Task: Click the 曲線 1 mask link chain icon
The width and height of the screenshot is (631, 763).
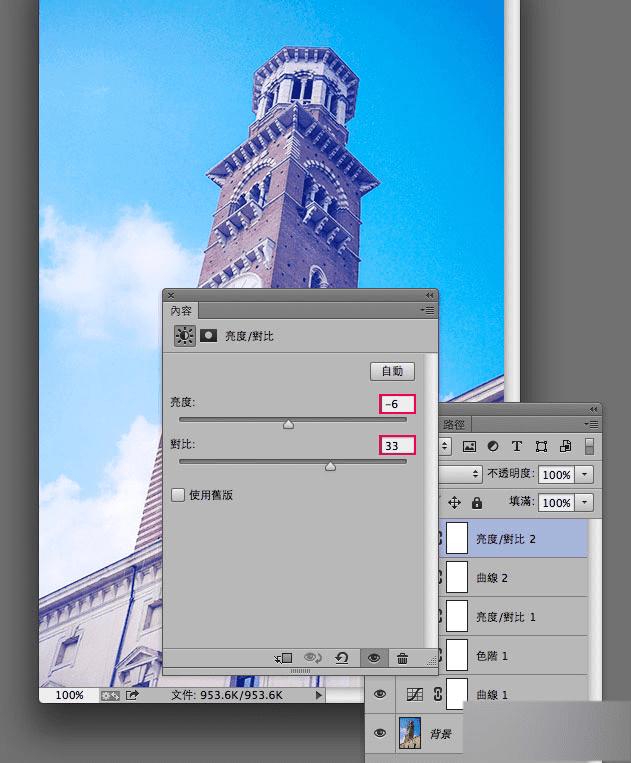Action: tap(437, 694)
